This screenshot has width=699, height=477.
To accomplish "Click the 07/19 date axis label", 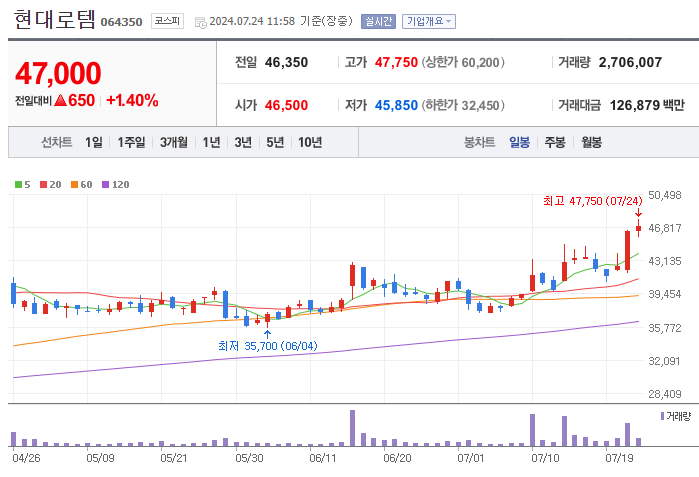I will coord(619,458).
